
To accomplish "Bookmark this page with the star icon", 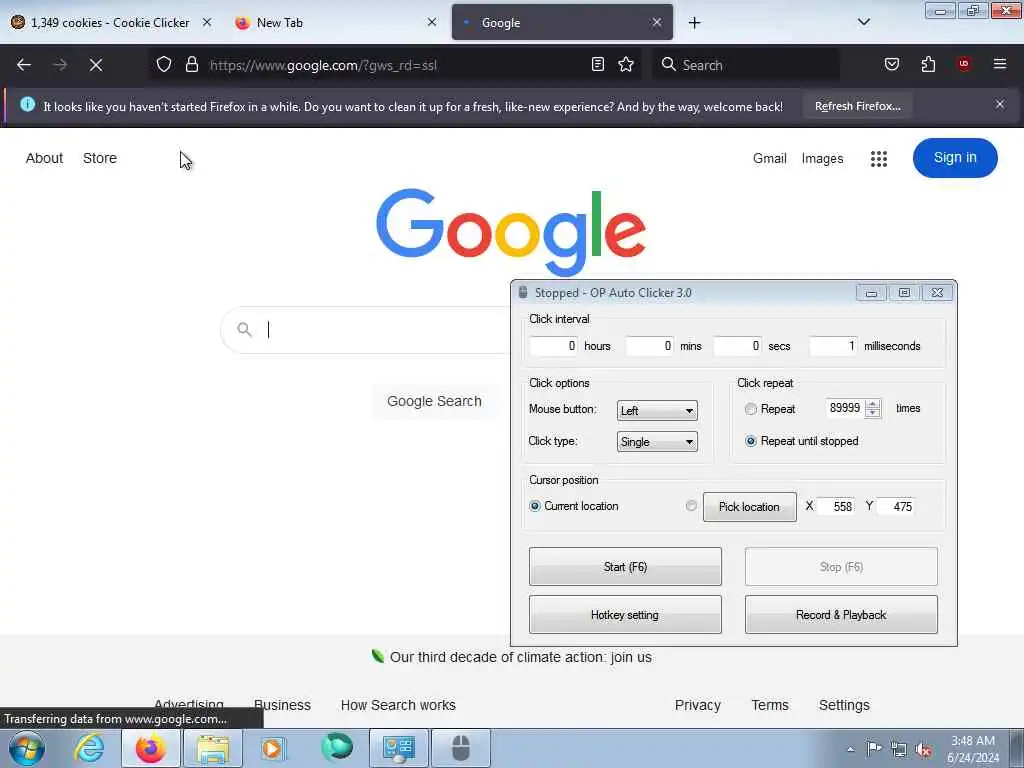I will [x=626, y=64].
